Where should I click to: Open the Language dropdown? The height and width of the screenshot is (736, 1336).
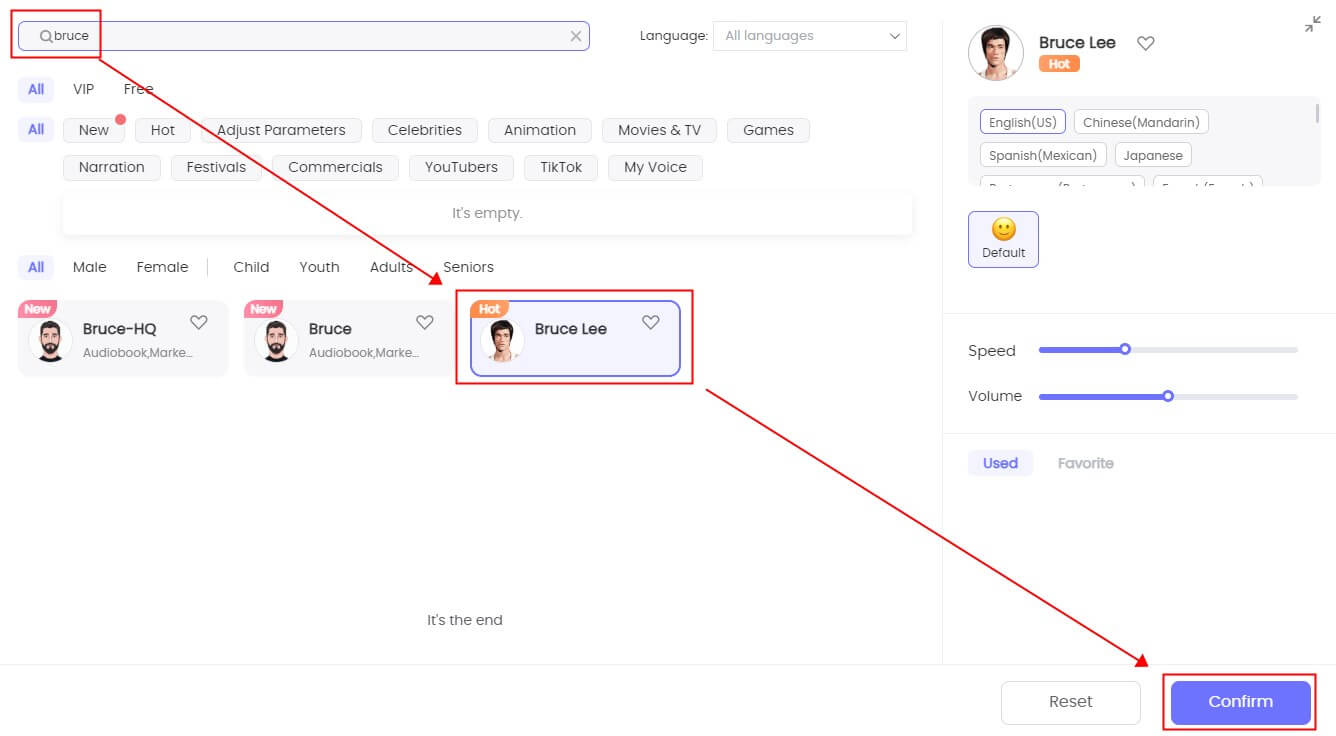click(x=809, y=36)
